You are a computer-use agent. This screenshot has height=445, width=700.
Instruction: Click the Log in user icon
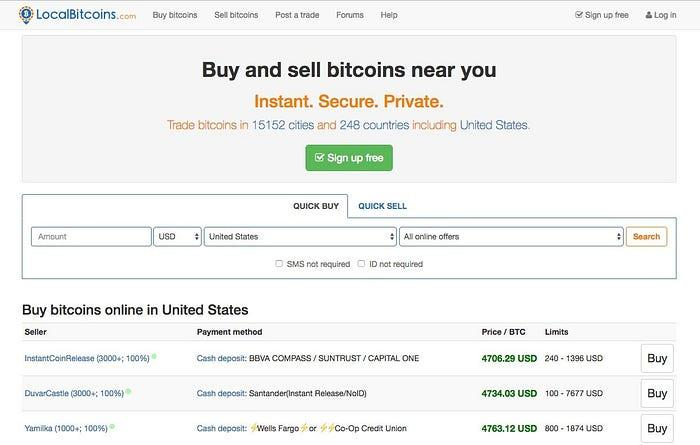pyautogui.click(x=649, y=15)
